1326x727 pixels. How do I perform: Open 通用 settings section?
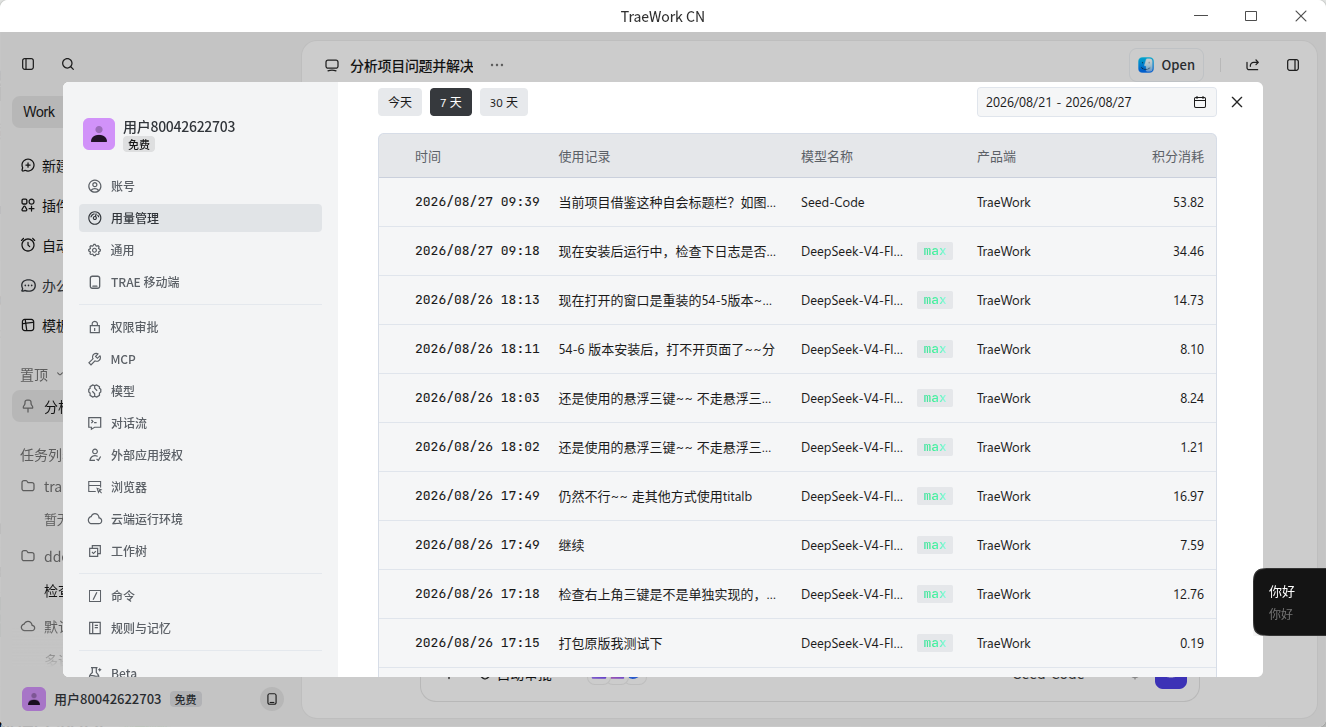(x=200, y=250)
